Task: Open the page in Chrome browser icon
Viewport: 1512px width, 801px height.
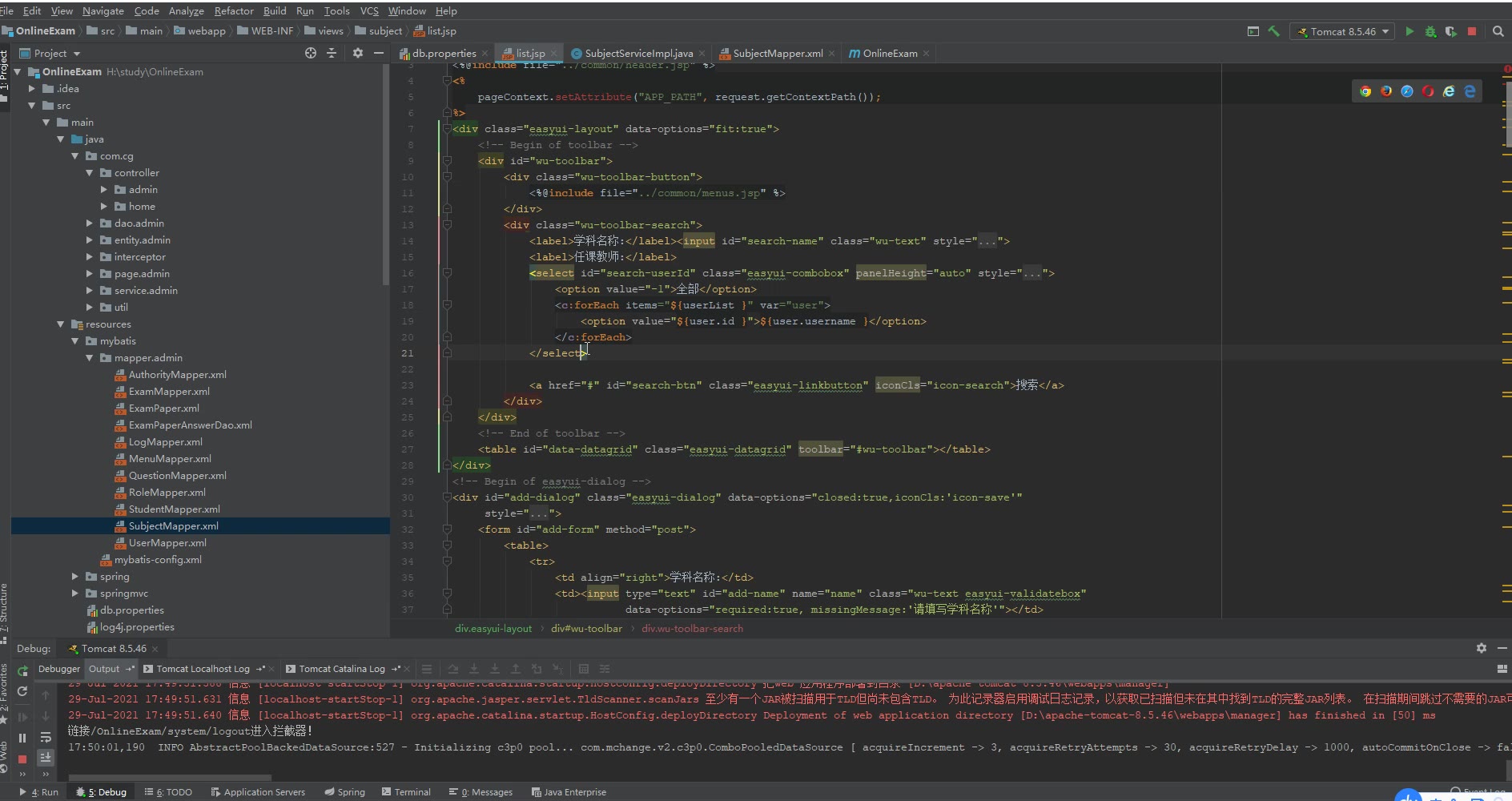Action: click(x=1365, y=91)
